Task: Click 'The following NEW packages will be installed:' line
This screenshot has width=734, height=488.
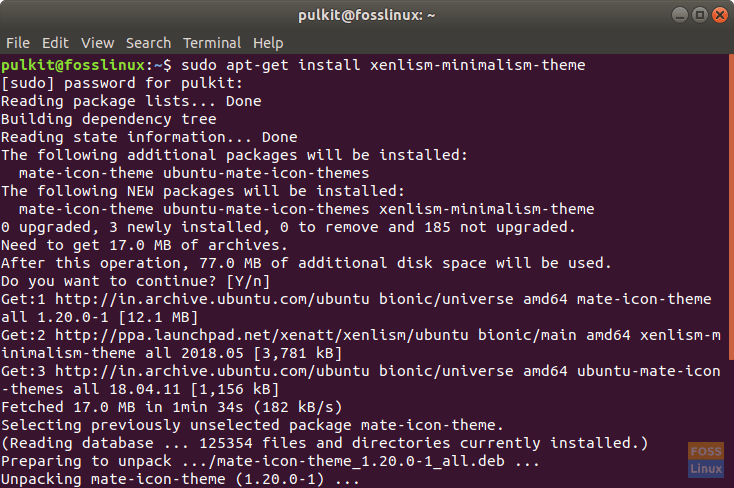Action: point(203,191)
